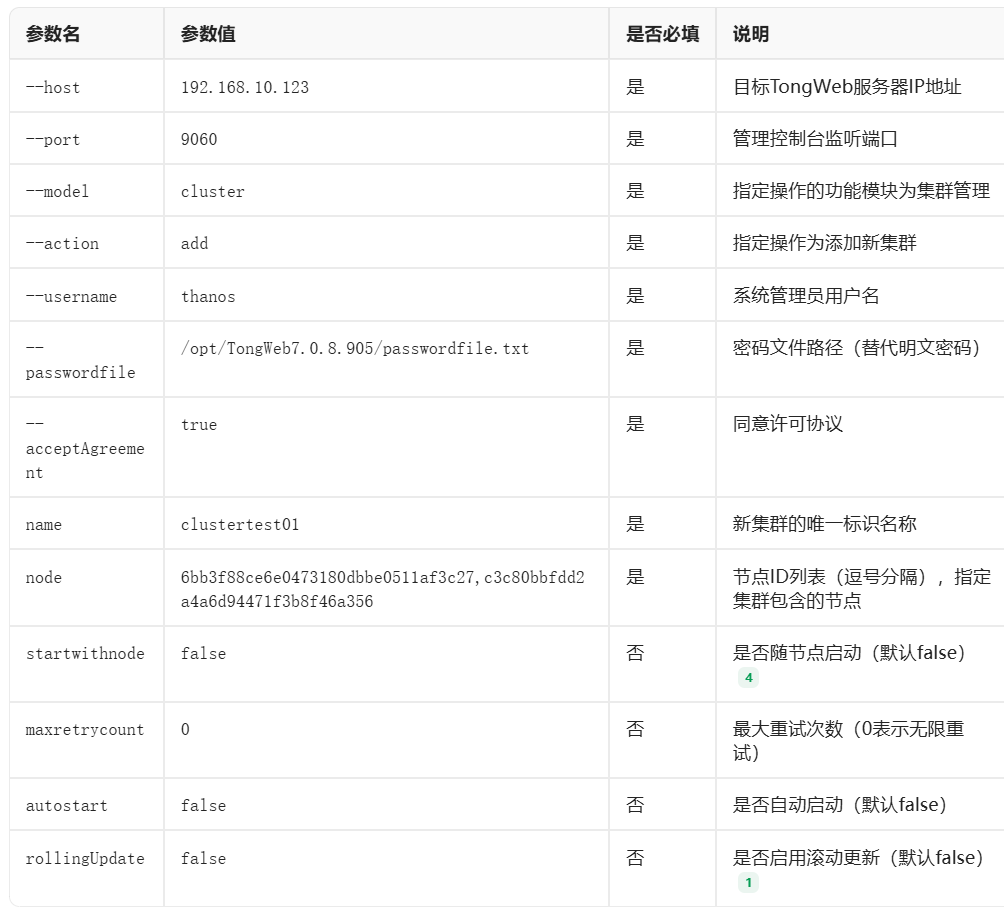Select the 参数名 column header
The image size is (1004, 917).
point(53,34)
